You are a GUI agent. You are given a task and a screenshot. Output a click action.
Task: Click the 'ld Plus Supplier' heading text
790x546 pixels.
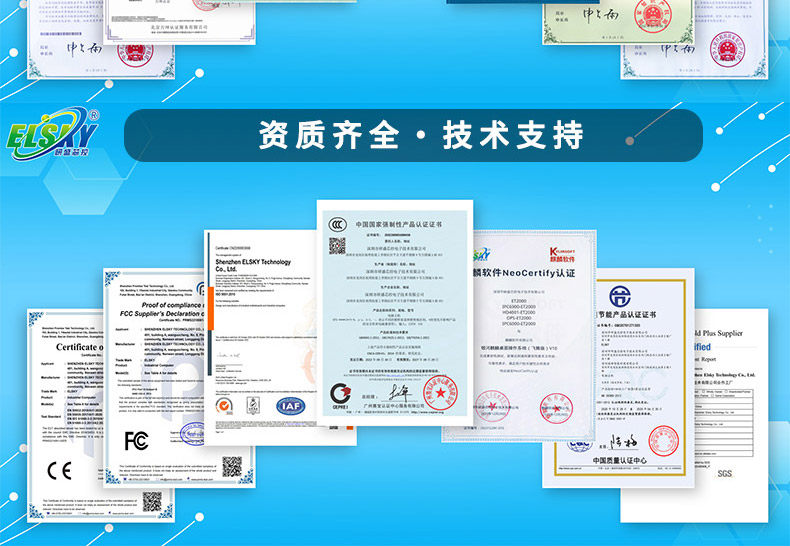tap(719, 333)
